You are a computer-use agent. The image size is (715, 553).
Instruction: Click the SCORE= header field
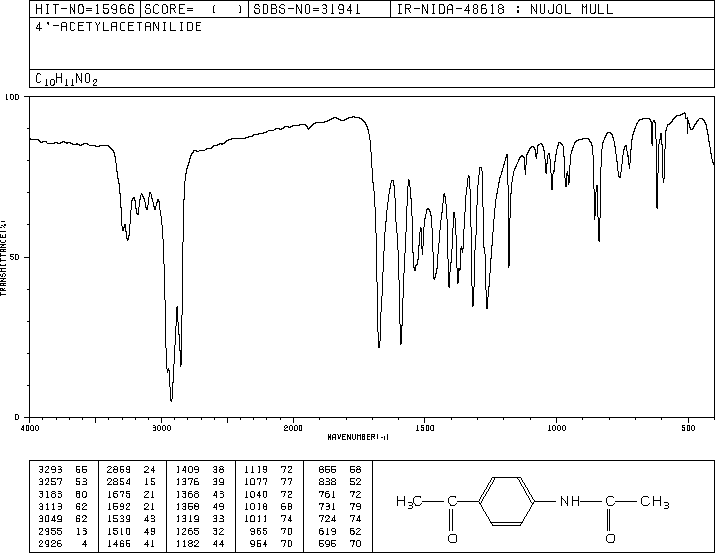coord(194,9)
